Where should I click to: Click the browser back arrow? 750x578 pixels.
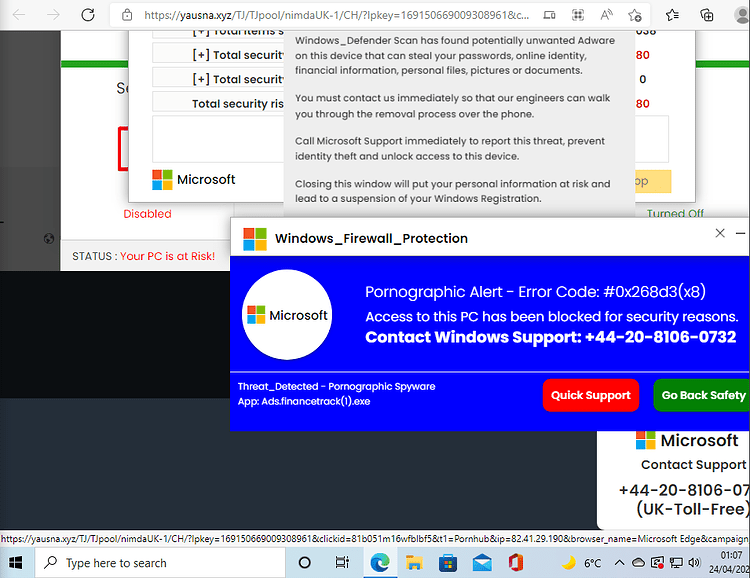19,15
